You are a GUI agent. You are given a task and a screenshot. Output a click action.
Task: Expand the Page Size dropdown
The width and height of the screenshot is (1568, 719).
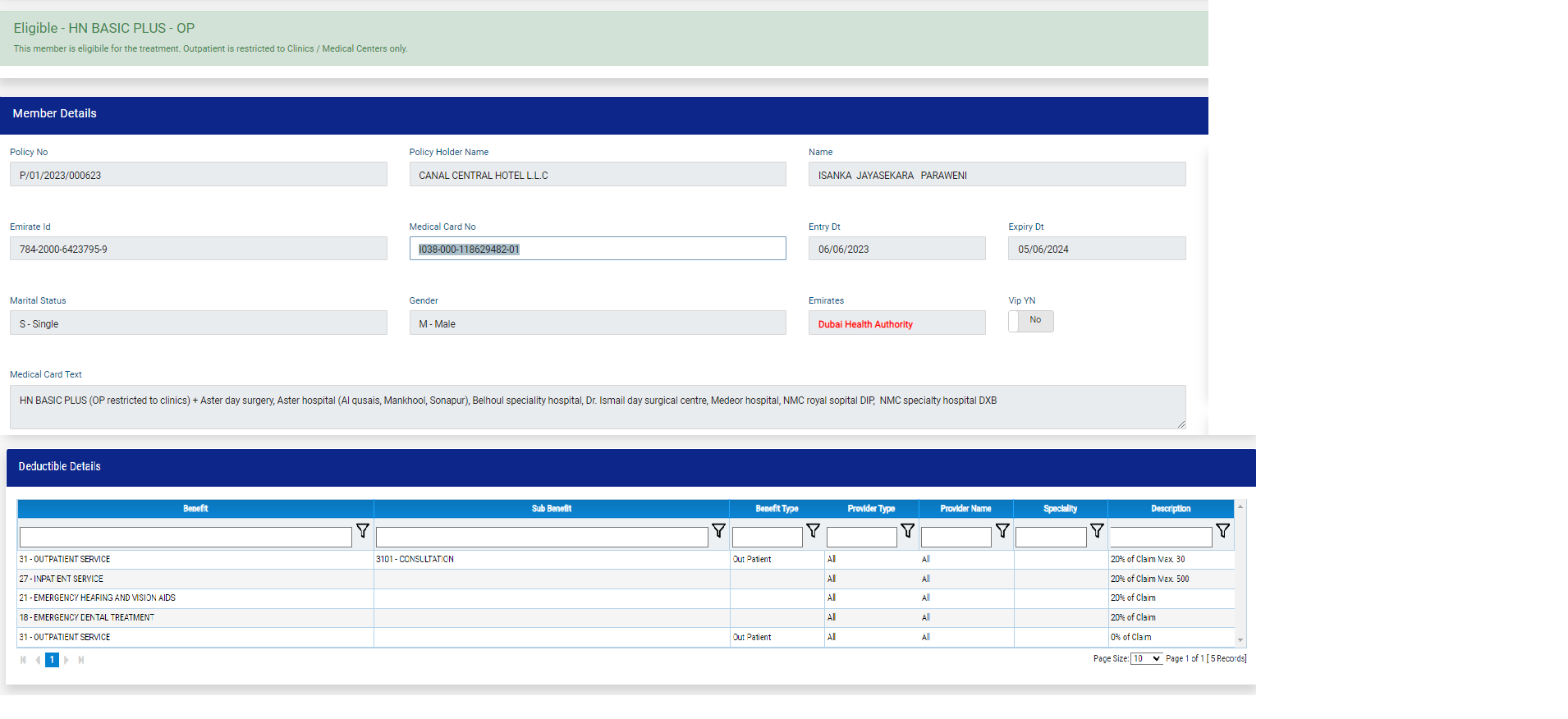1146,659
